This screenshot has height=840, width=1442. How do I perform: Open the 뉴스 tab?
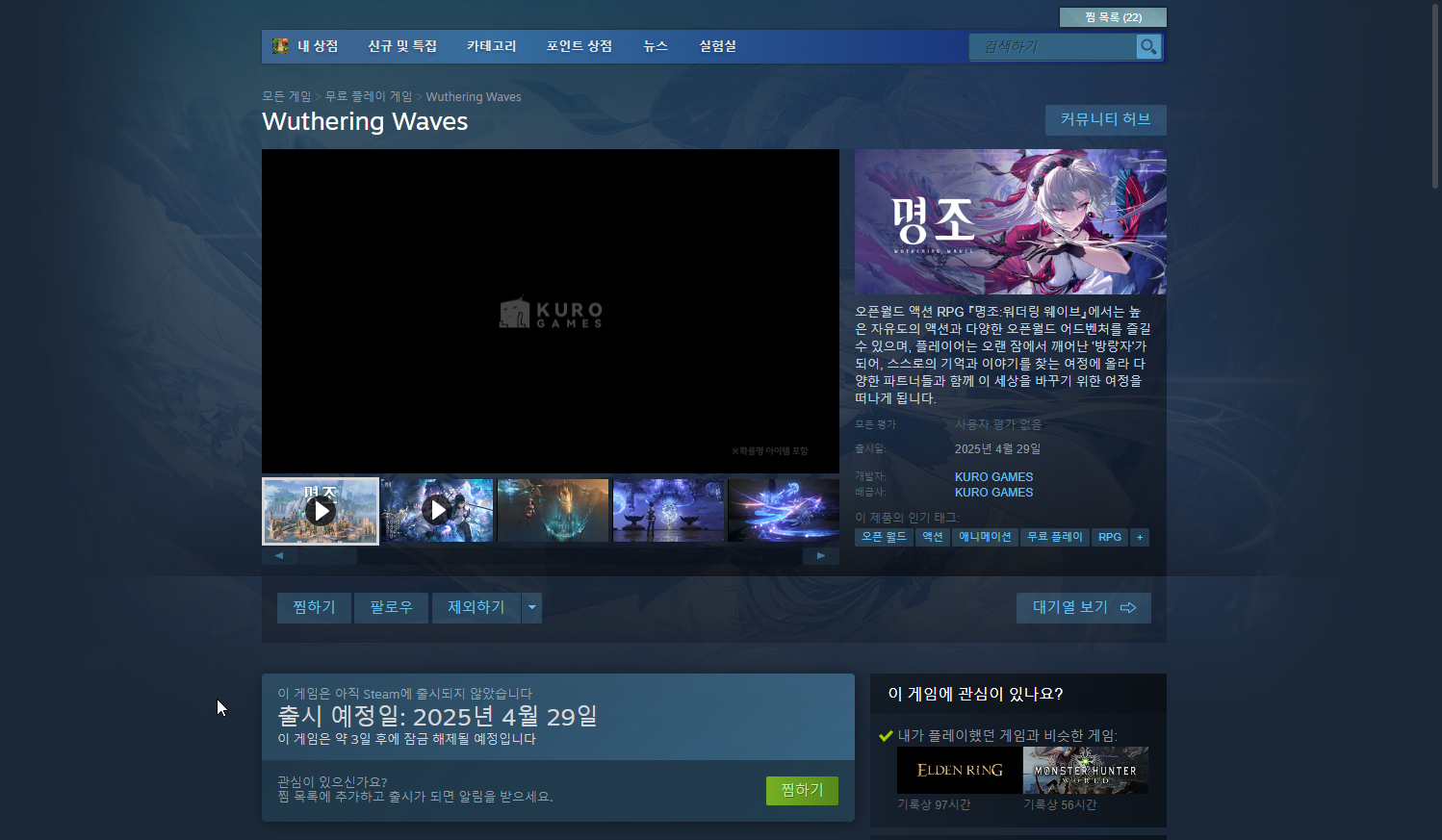coord(656,46)
